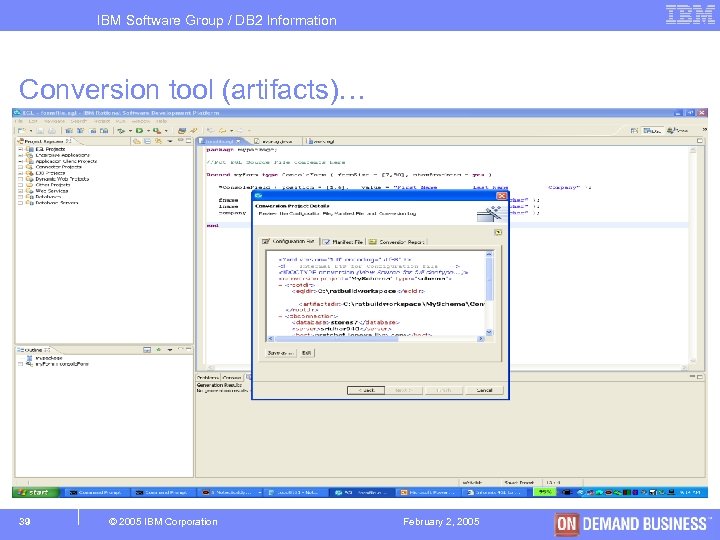
Task: Click the Debug toolbar icon
Action: pyautogui.click(x=121, y=131)
